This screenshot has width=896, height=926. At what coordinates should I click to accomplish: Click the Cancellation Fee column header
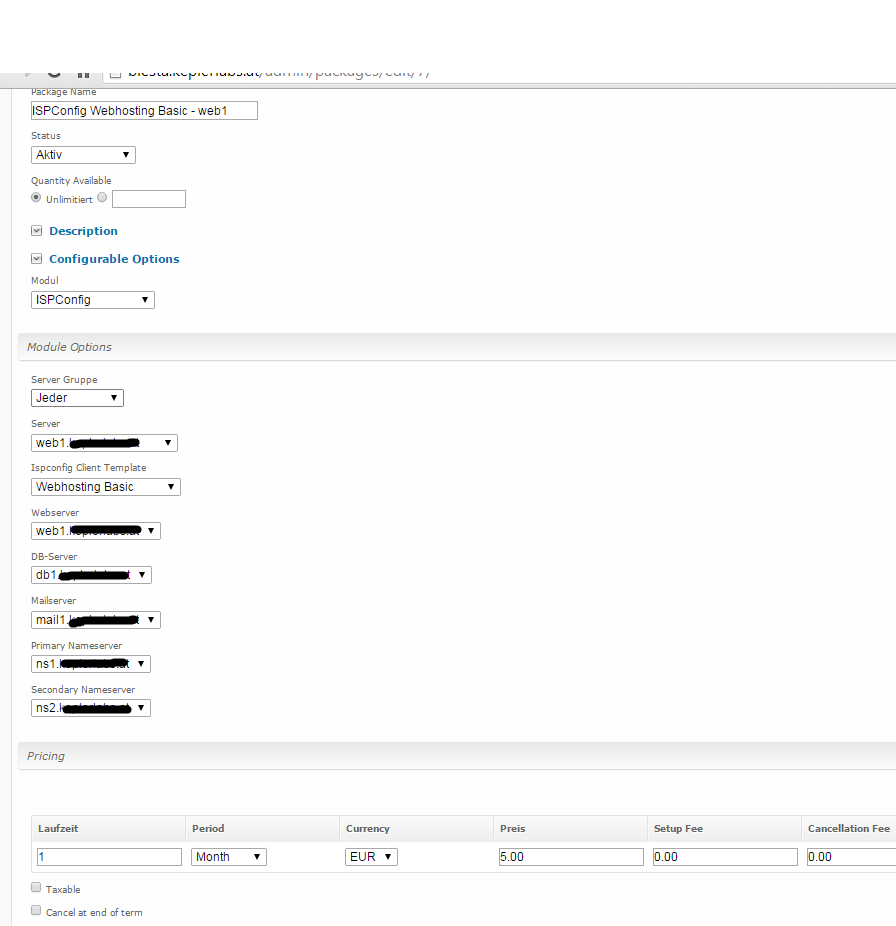(849, 829)
